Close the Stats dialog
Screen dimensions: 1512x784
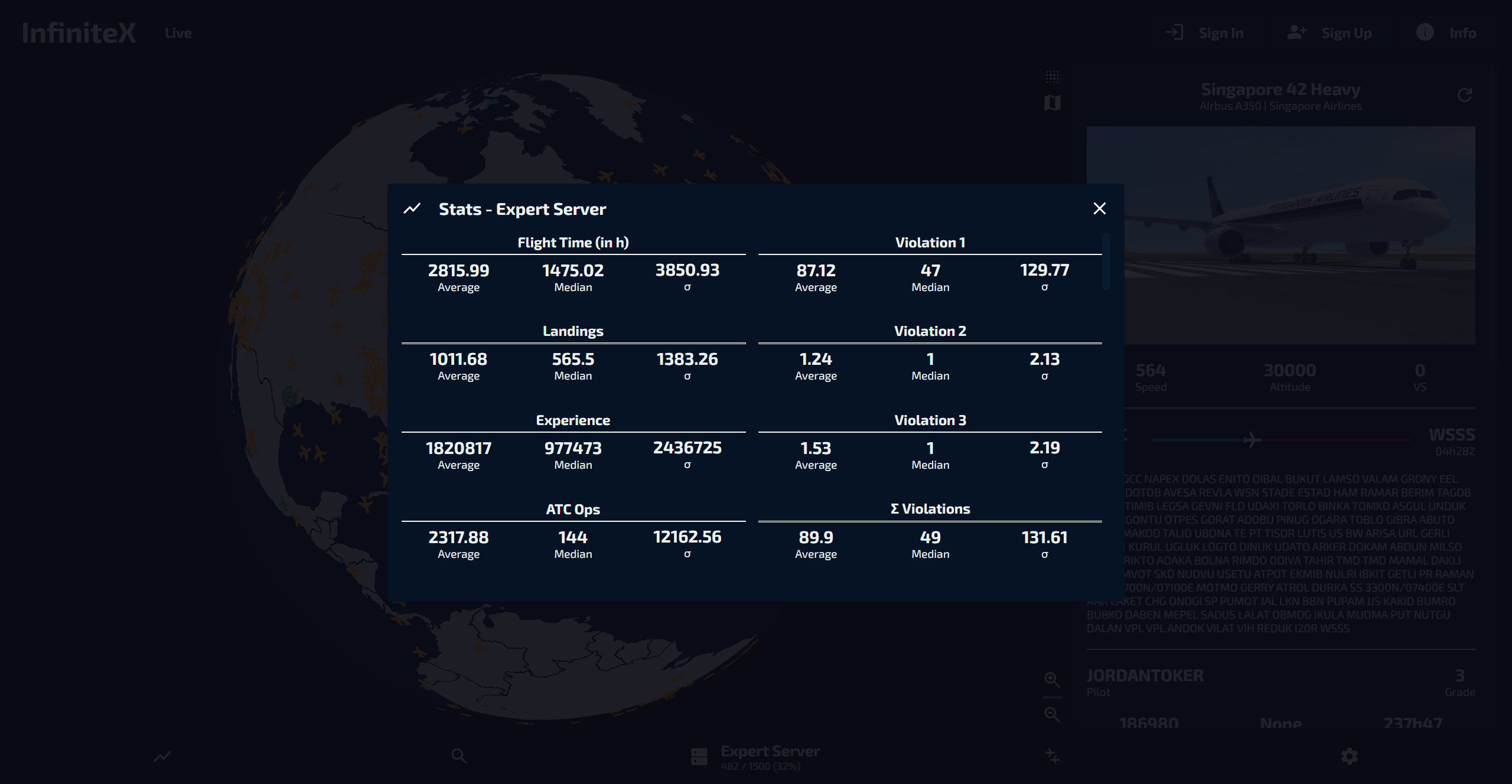(1099, 208)
